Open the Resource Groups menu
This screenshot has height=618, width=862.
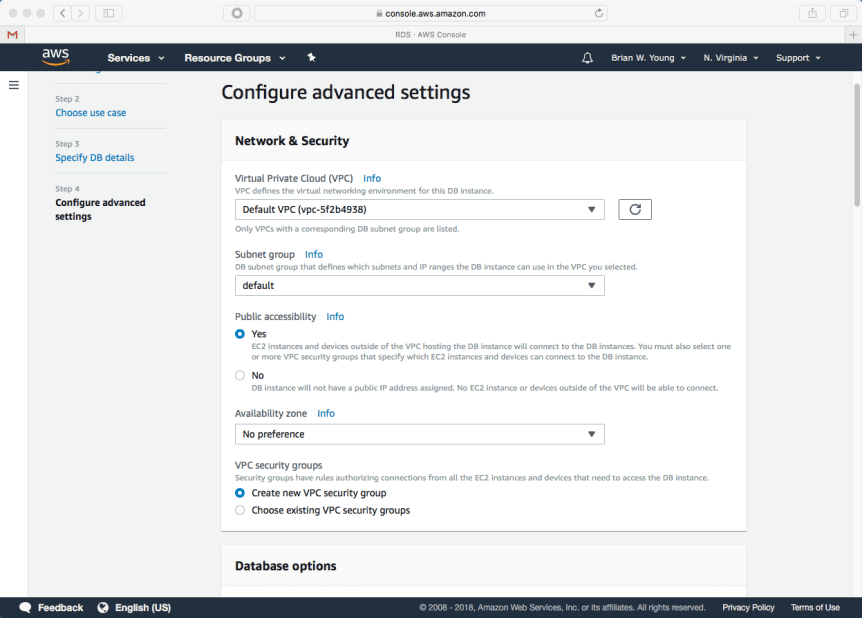click(234, 58)
